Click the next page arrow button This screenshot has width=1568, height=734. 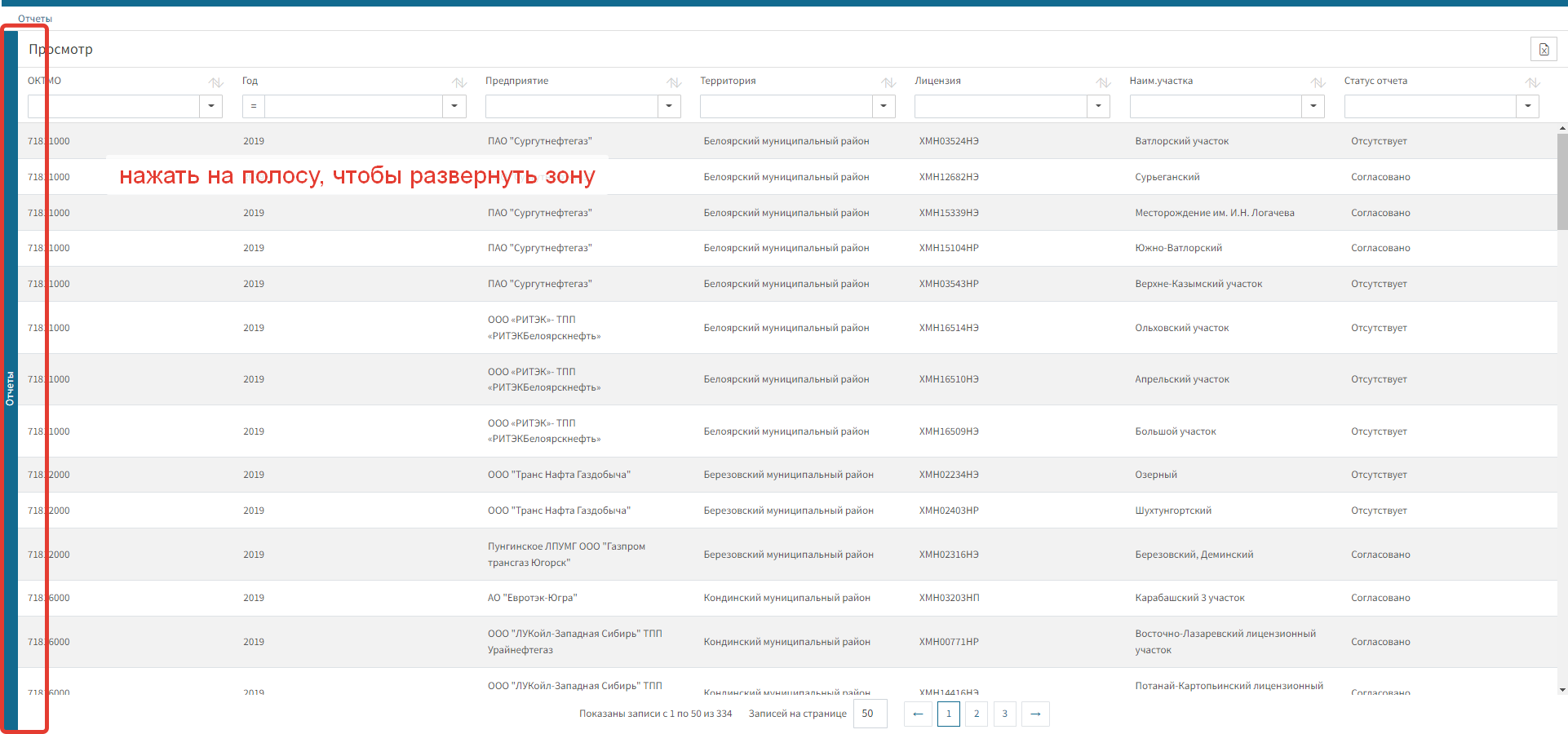[x=1035, y=714]
